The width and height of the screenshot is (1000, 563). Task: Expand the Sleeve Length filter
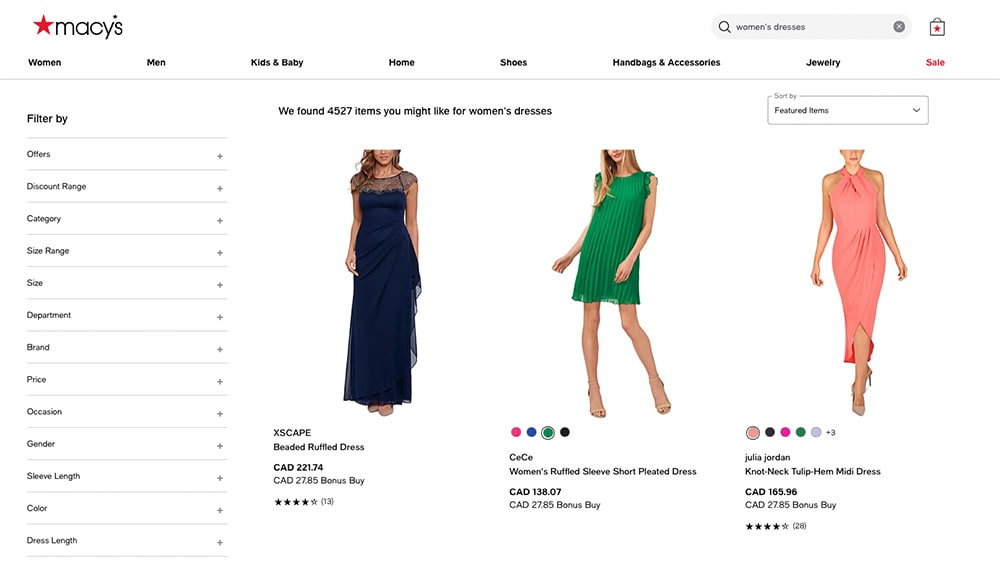point(219,478)
